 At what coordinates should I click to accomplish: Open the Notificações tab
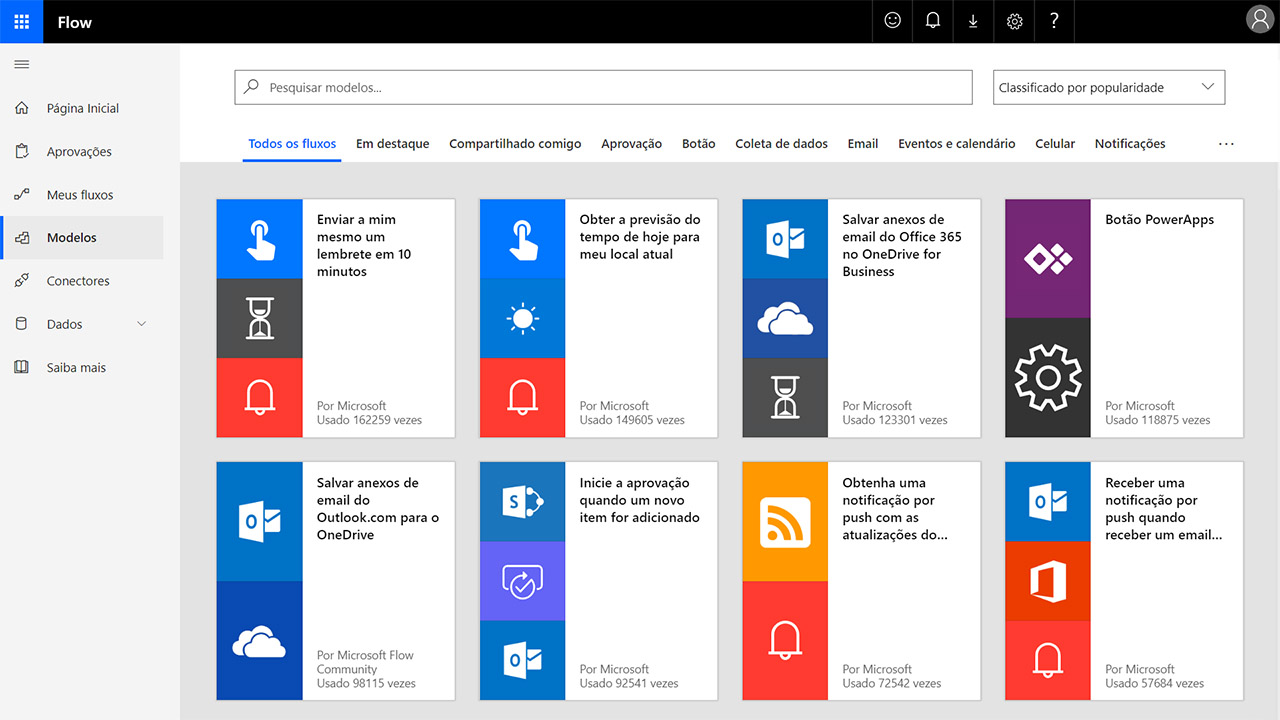pos(1130,144)
